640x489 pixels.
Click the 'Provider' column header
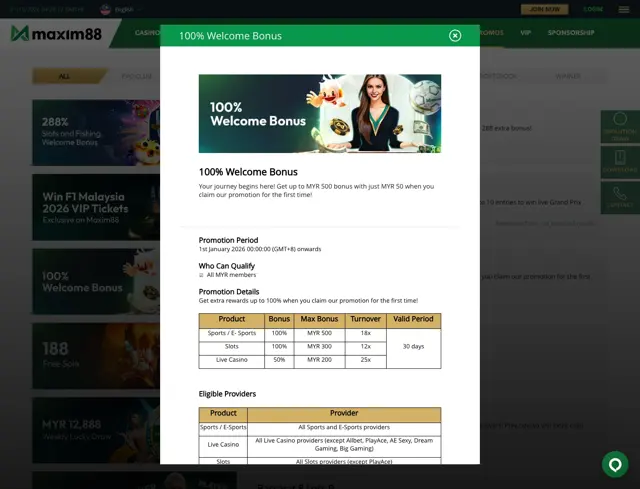344,413
